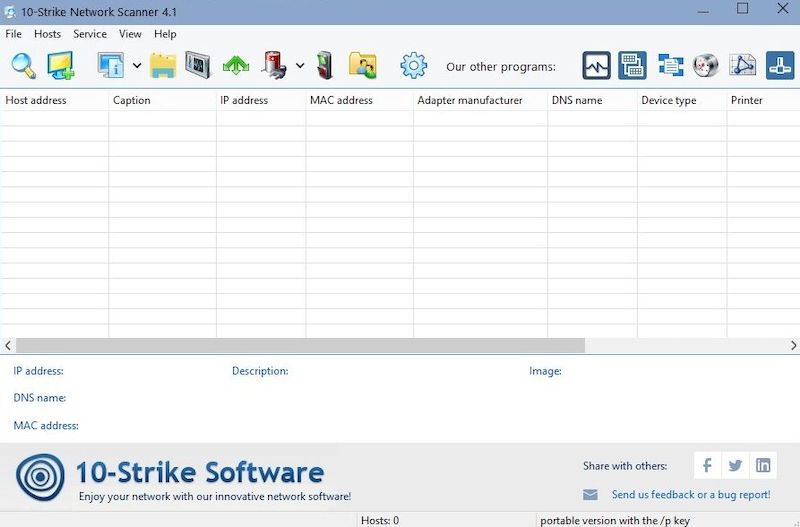800x527 pixels.
Task: Click the 10-Strike Software logo banner
Action: pos(183,477)
